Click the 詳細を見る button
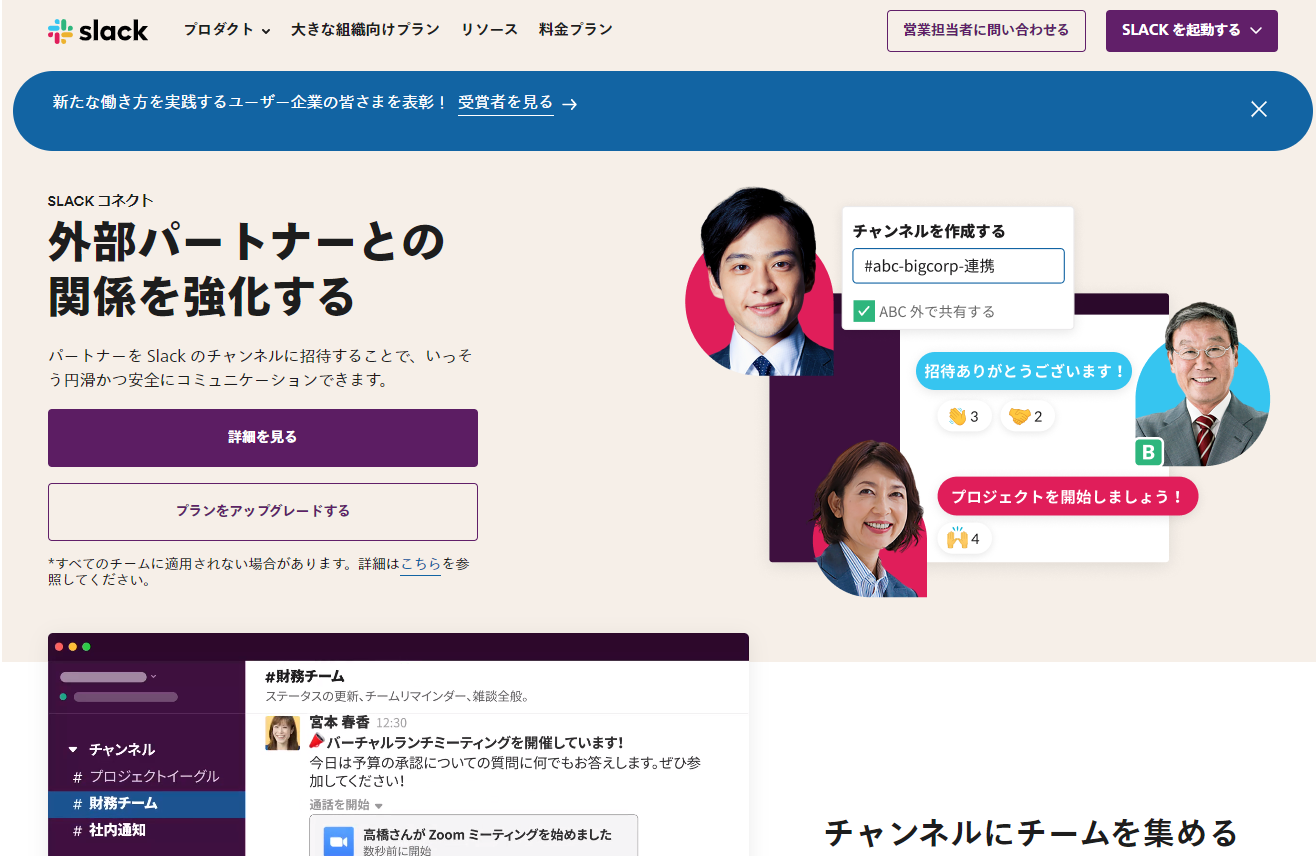 (263, 438)
